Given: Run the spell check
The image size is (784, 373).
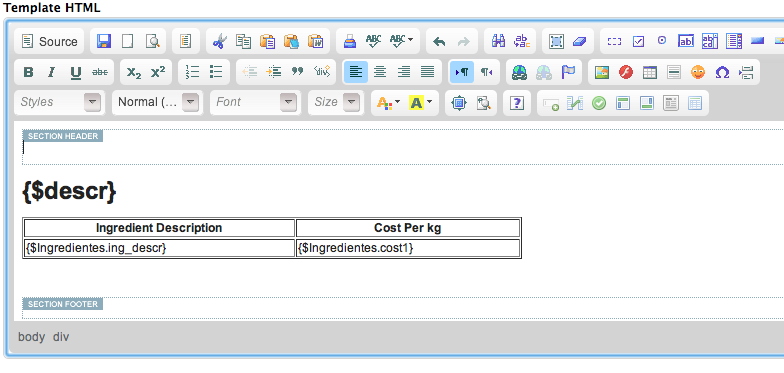Looking at the screenshot, I should click(x=374, y=42).
